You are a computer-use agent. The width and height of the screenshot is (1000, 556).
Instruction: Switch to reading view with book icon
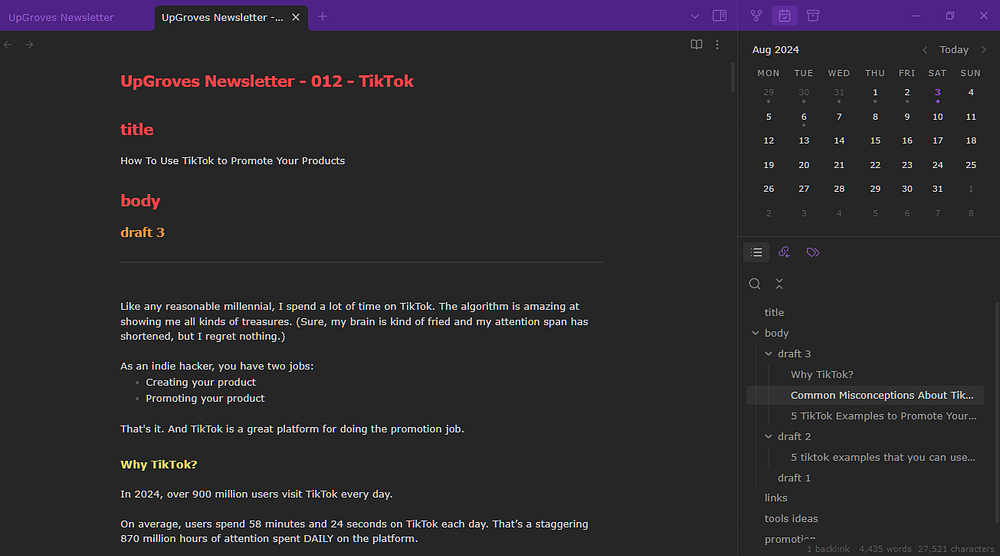(696, 45)
